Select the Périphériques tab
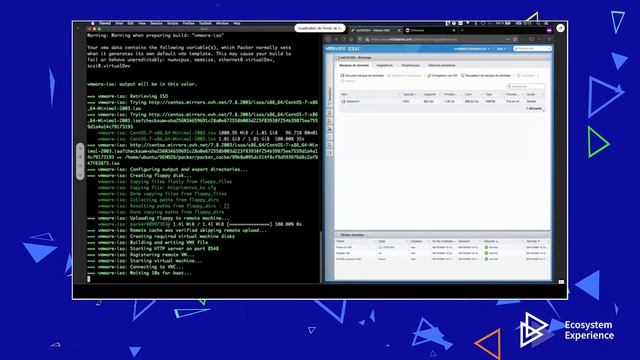Screen dimensions: 640x360 410,65
